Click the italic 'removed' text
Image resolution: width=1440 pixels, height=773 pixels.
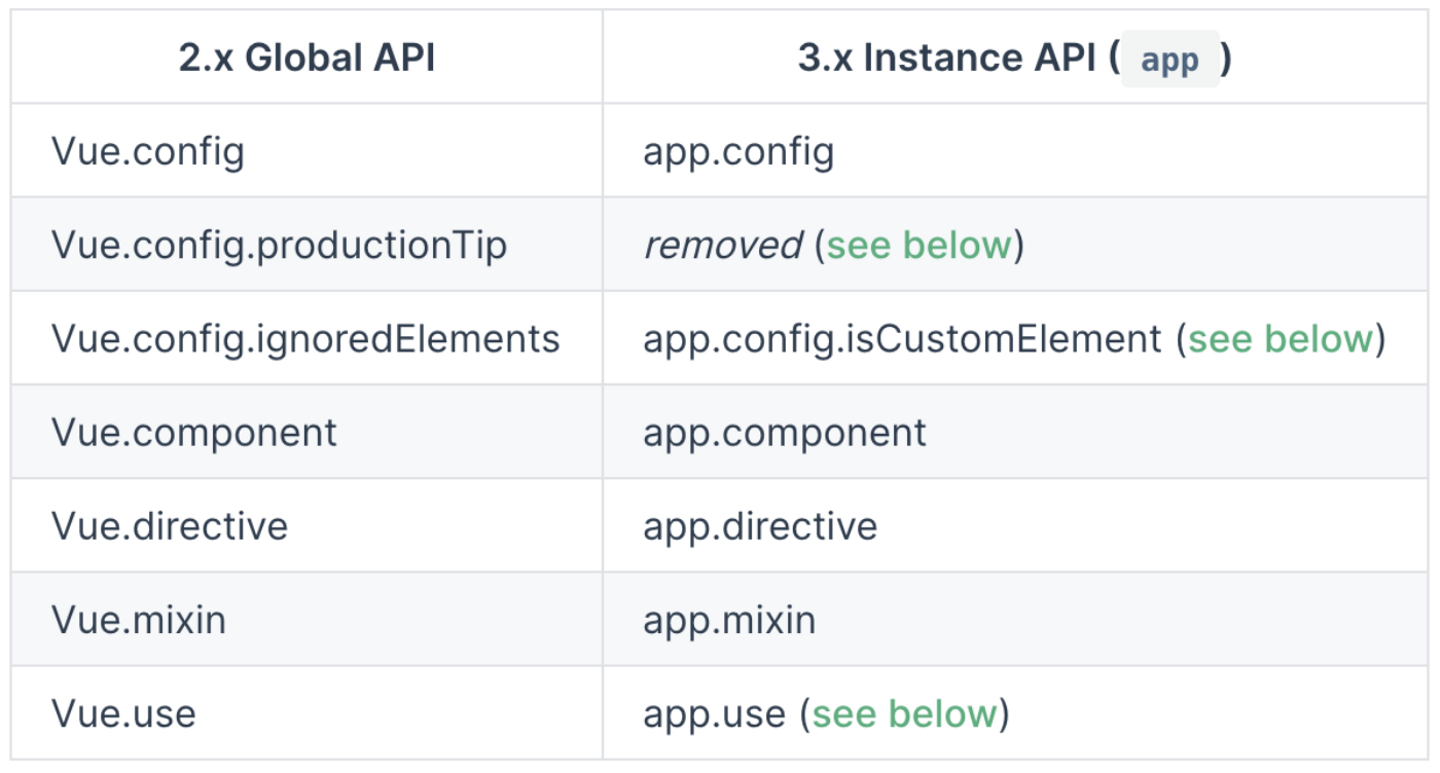(x=722, y=245)
